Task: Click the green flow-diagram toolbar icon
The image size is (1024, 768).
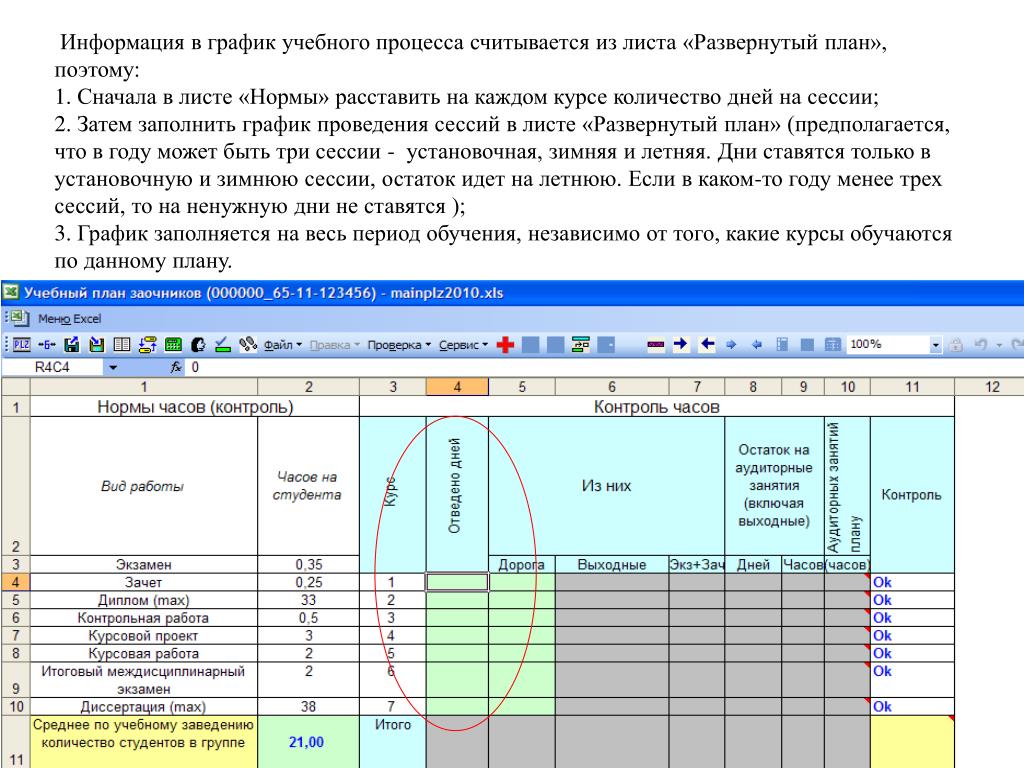Action: (x=581, y=344)
